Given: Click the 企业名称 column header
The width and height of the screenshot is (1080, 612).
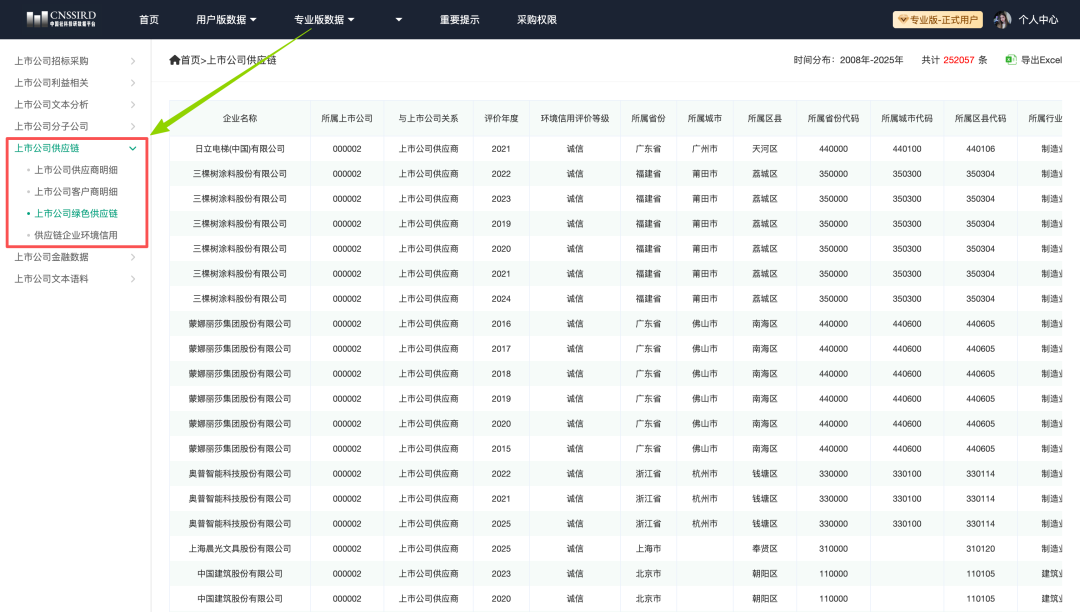Looking at the screenshot, I should 240,118.
